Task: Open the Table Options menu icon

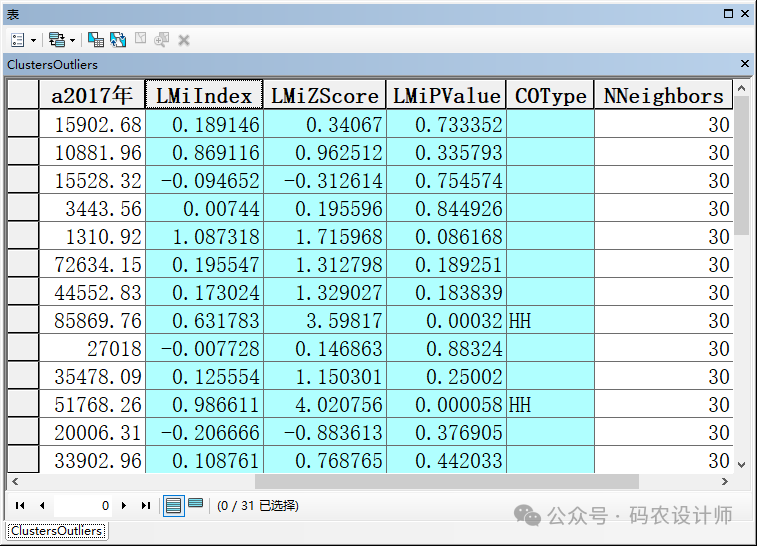Action: click(x=18, y=40)
